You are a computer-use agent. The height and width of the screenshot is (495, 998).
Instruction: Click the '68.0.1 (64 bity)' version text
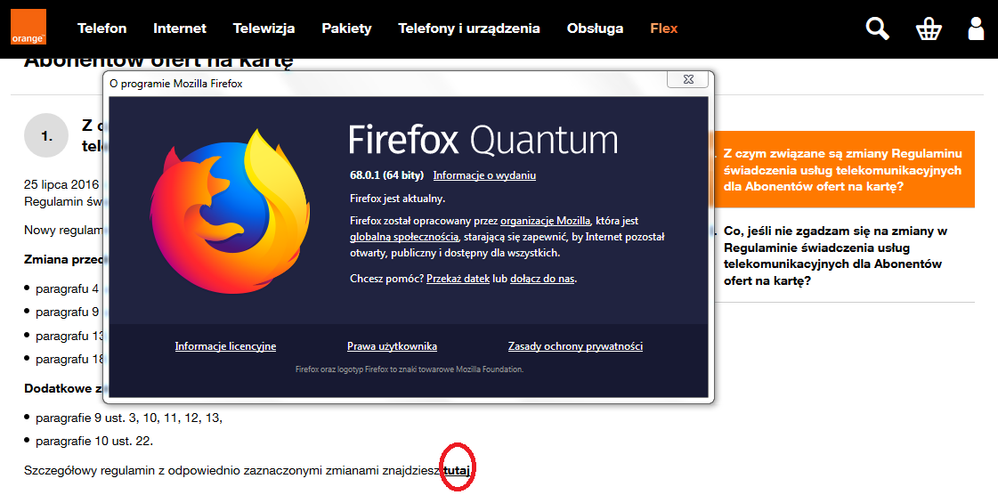point(386,176)
